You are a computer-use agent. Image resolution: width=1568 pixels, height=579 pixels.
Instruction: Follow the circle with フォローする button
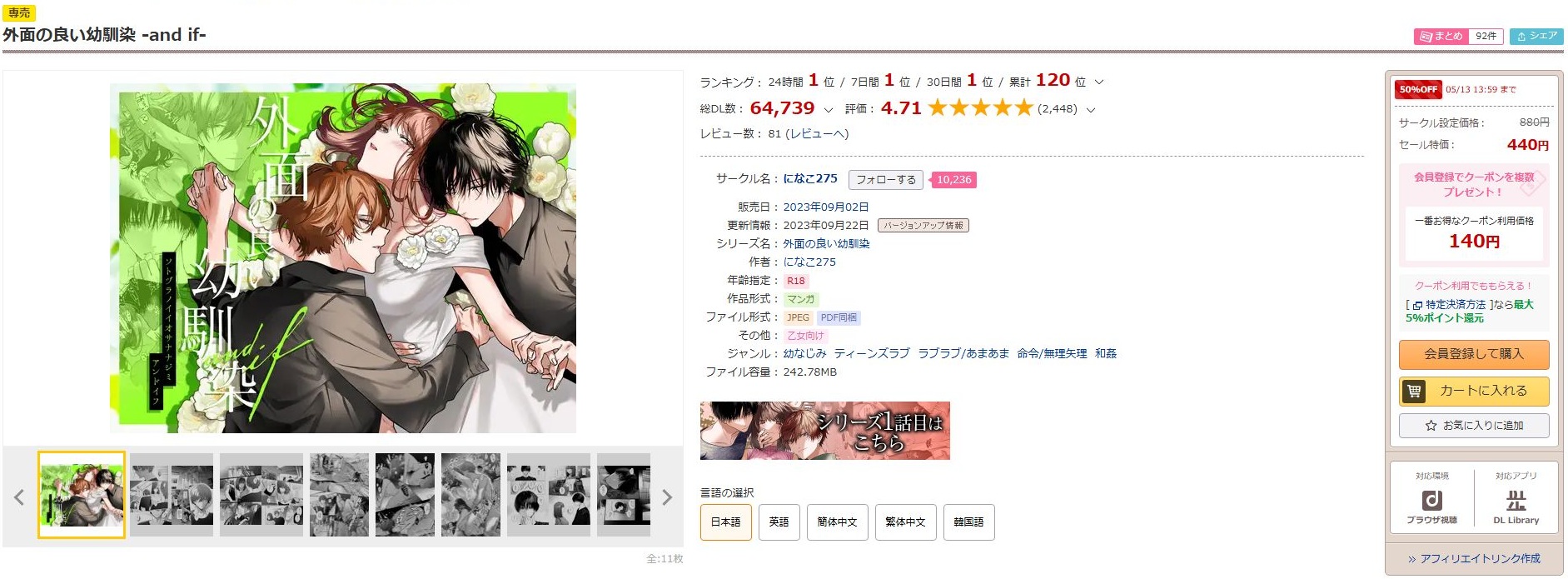885,180
